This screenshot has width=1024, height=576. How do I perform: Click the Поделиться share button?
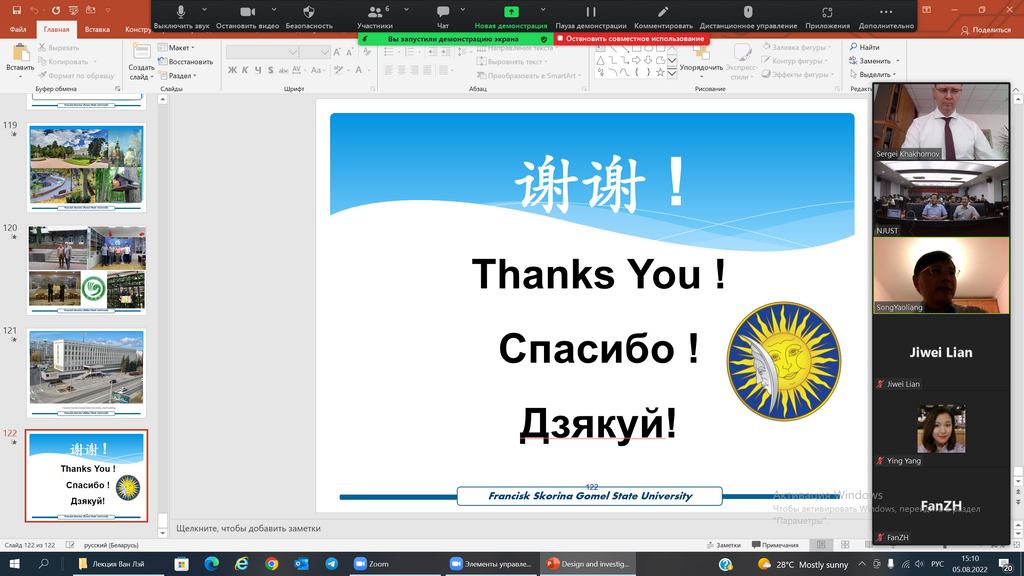[986, 30]
